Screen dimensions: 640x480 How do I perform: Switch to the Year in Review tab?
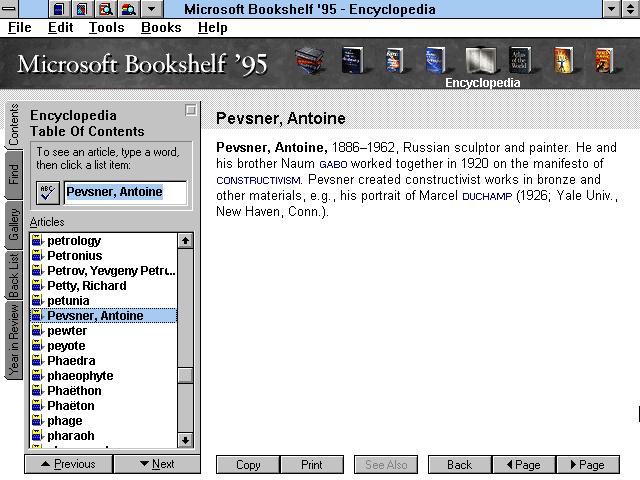pyautogui.click(x=14, y=340)
